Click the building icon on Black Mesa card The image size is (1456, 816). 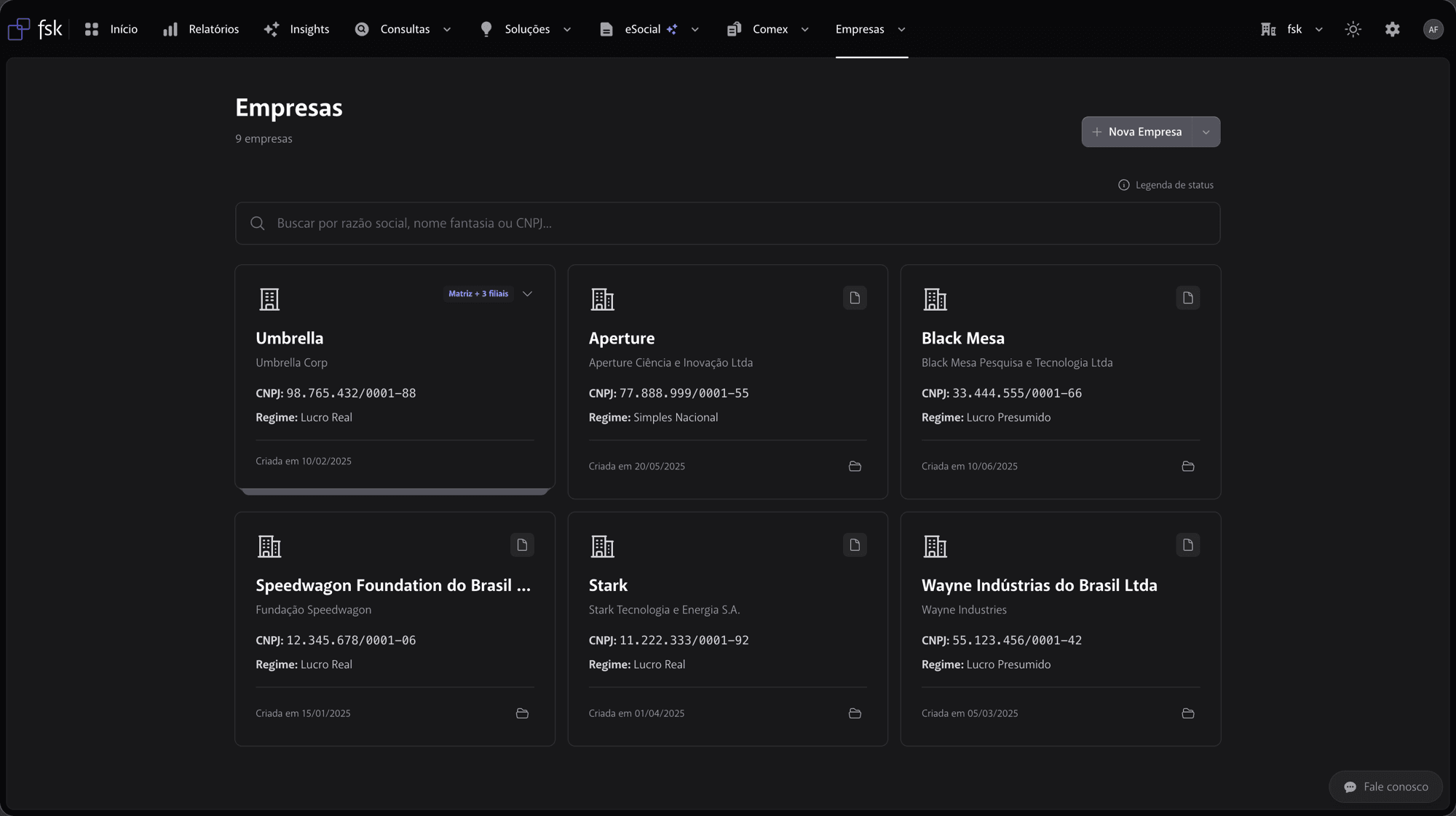(935, 299)
